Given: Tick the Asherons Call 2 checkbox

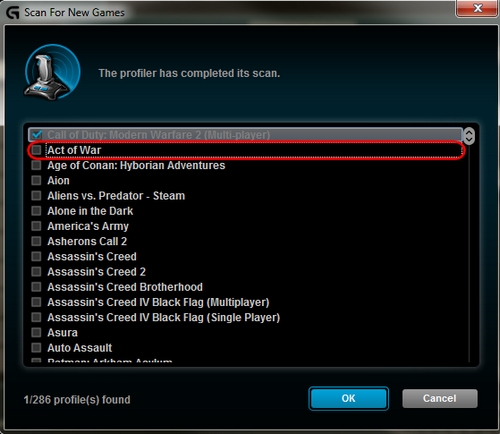Looking at the screenshot, I should click(36, 241).
